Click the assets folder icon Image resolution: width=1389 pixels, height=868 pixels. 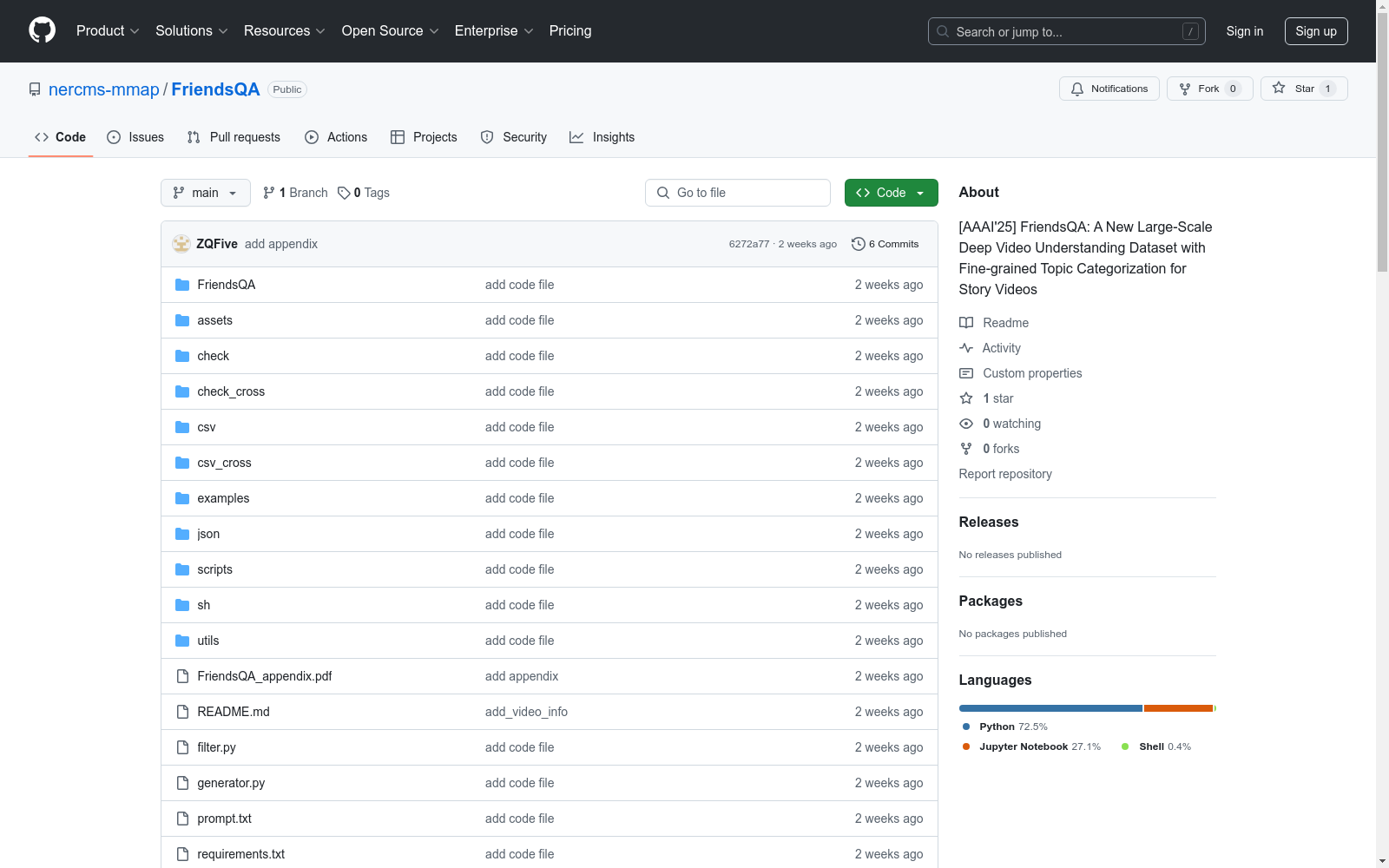click(182, 320)
